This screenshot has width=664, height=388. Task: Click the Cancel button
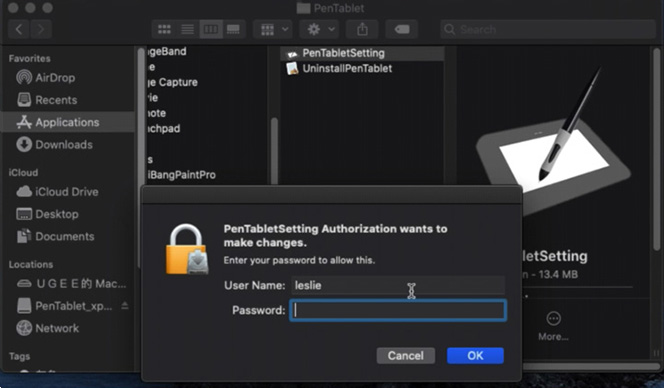coord(405,355)
